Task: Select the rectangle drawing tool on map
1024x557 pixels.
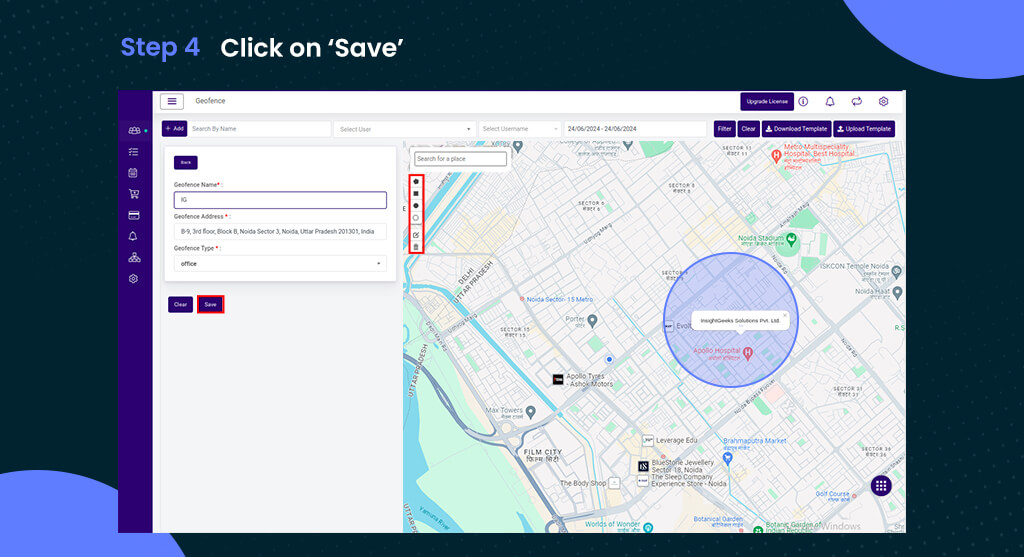Action: click(416, 194)
